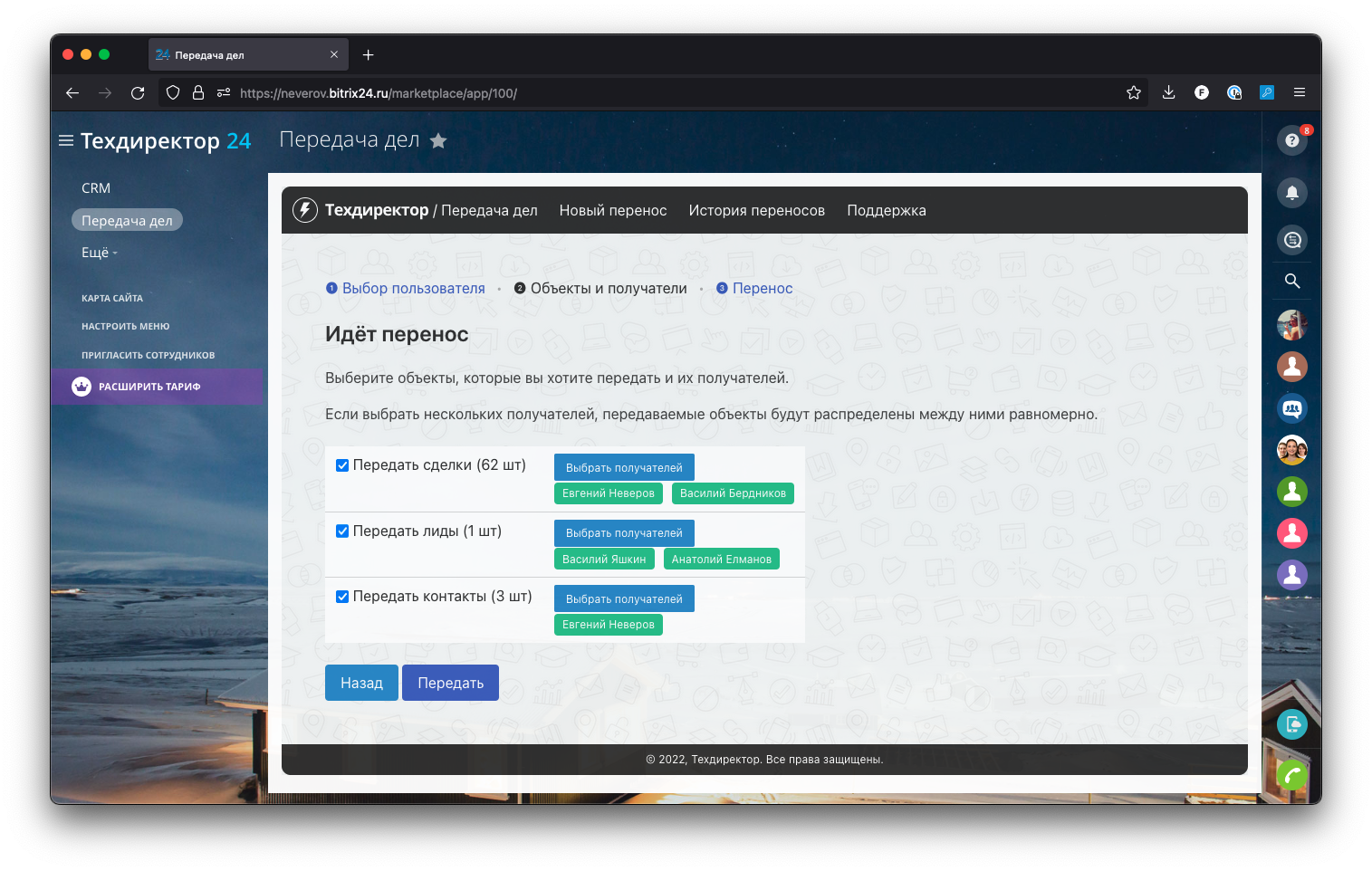
Task: Open the История переносов tab
Action: point(756,210)
